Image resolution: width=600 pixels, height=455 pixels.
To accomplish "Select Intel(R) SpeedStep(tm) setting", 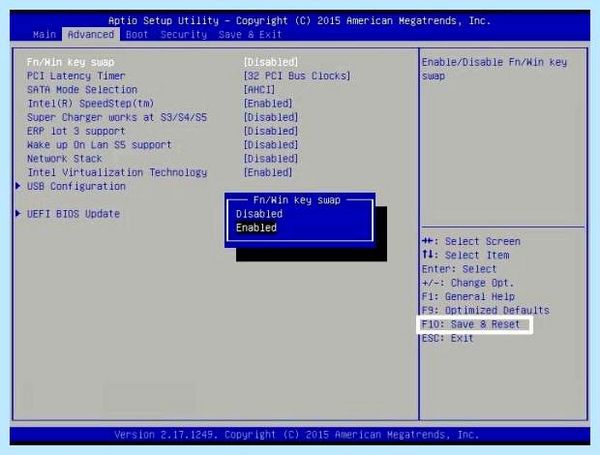I will tap(91, 103).
